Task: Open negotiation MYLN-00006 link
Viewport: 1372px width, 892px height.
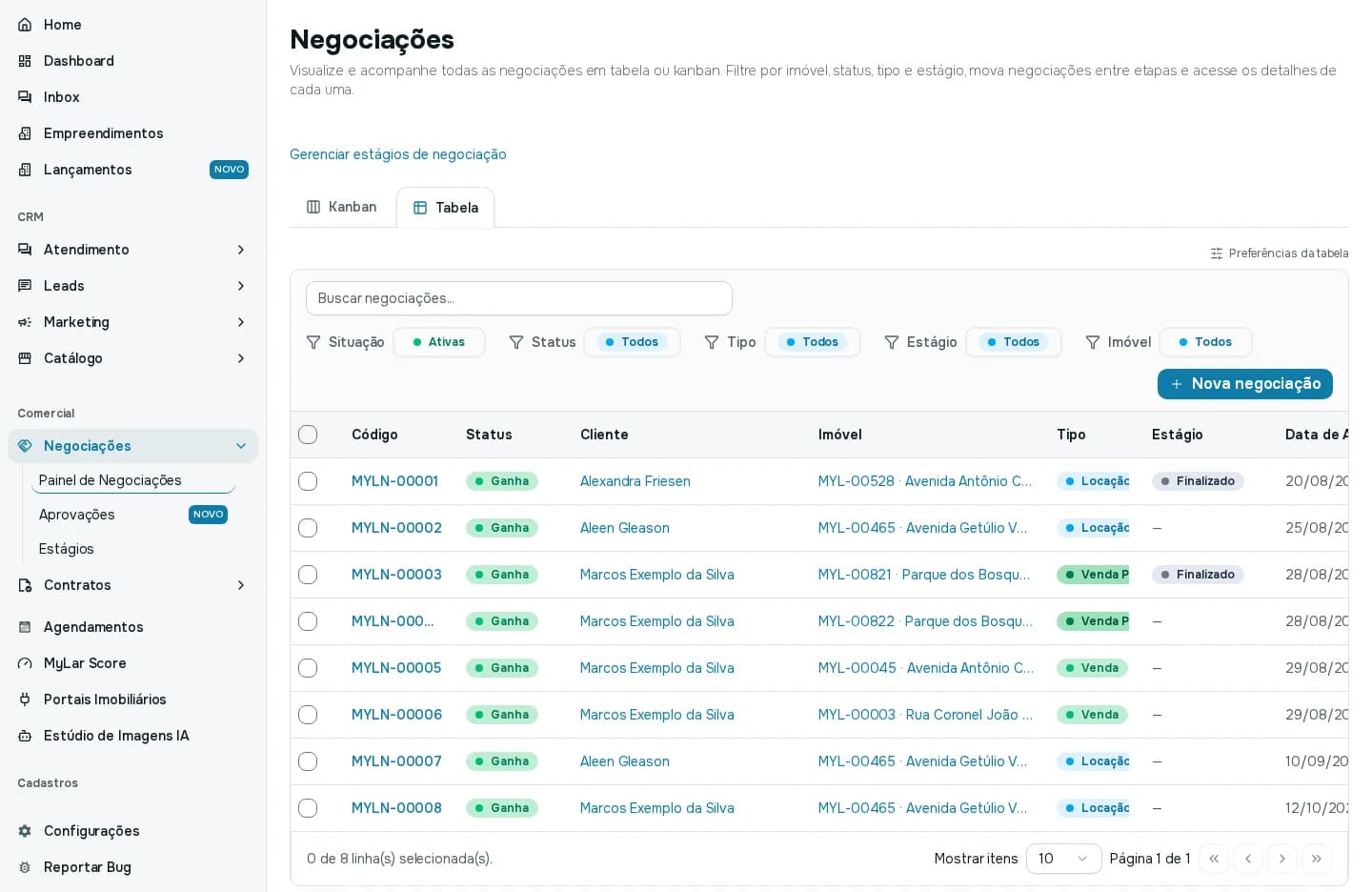Action: 396,715
